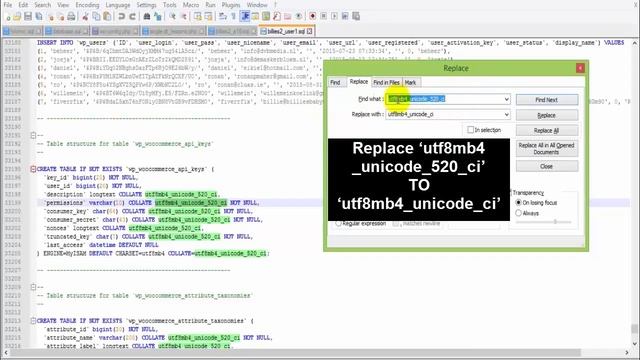Collapse wp_woocommerce_attribute_taxonomies CREATE TABLE block
The image size is (640, 360).
point(33,321)
